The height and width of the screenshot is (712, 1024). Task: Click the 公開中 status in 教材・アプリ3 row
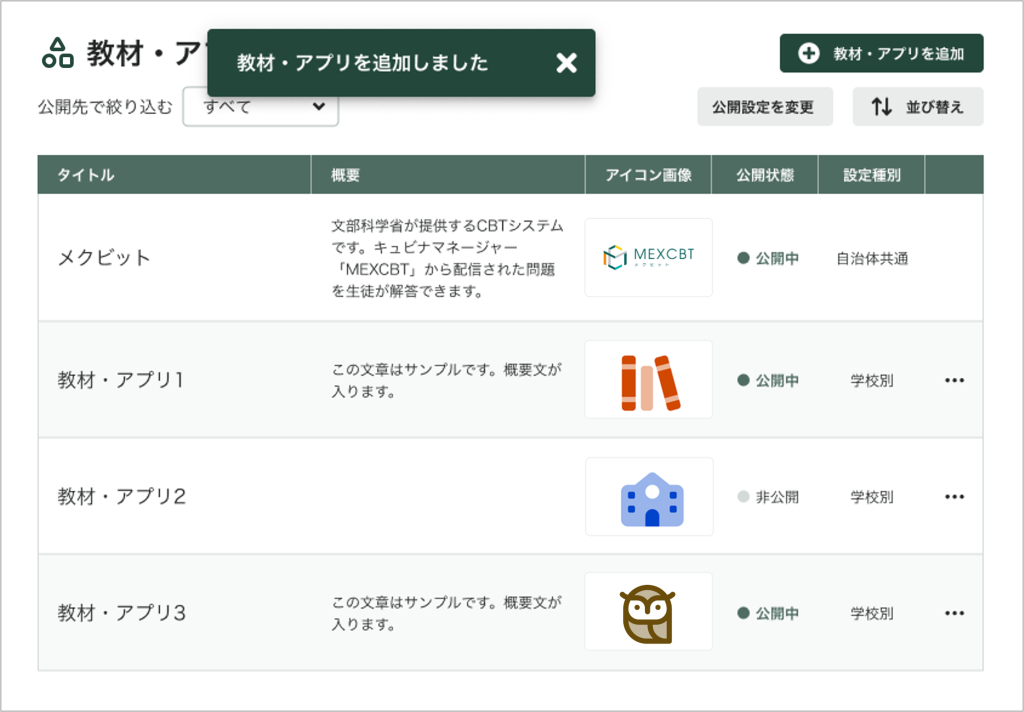click(x=768, y=613)
